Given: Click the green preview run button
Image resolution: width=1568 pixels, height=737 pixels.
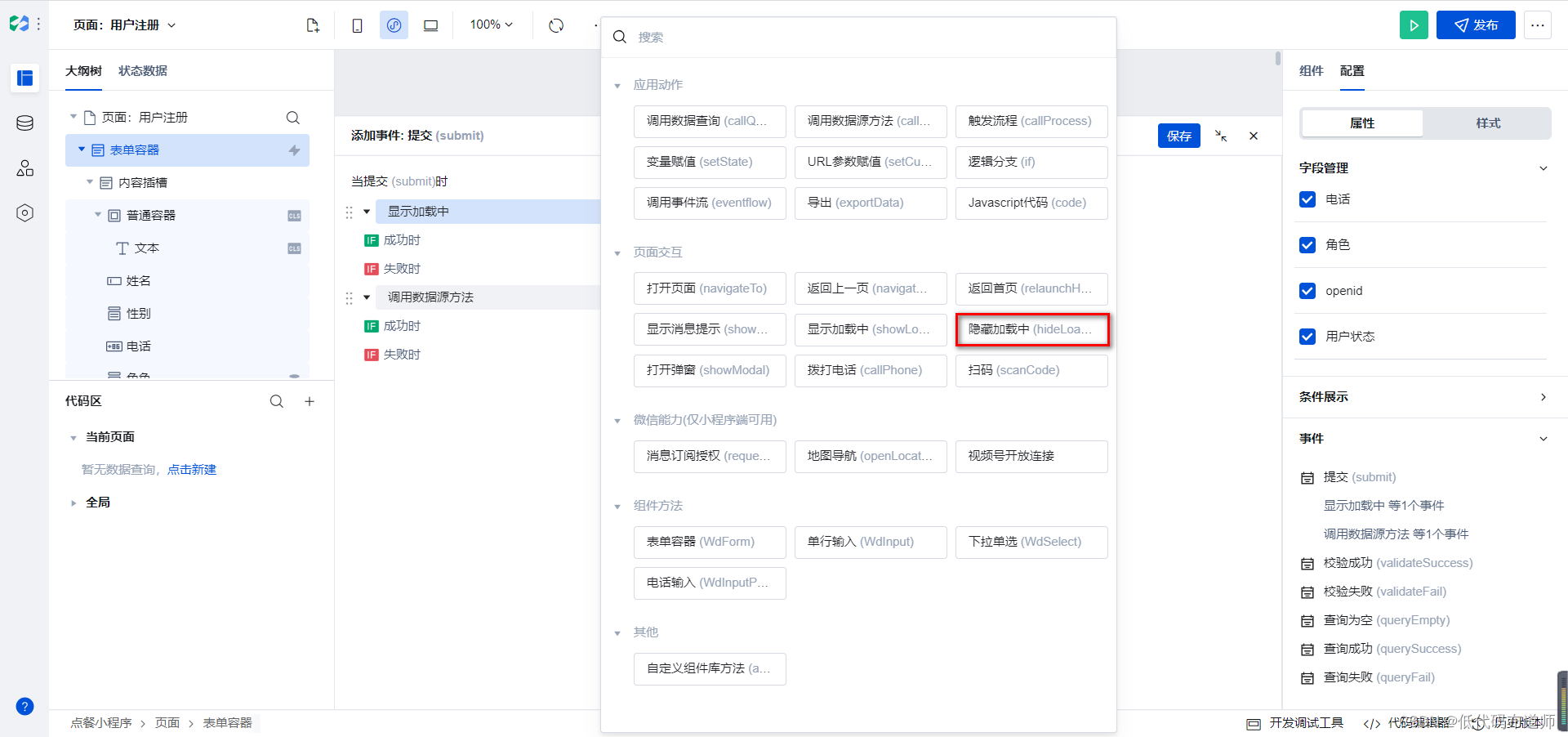Looking at the screenshot, I should 1414,25.
